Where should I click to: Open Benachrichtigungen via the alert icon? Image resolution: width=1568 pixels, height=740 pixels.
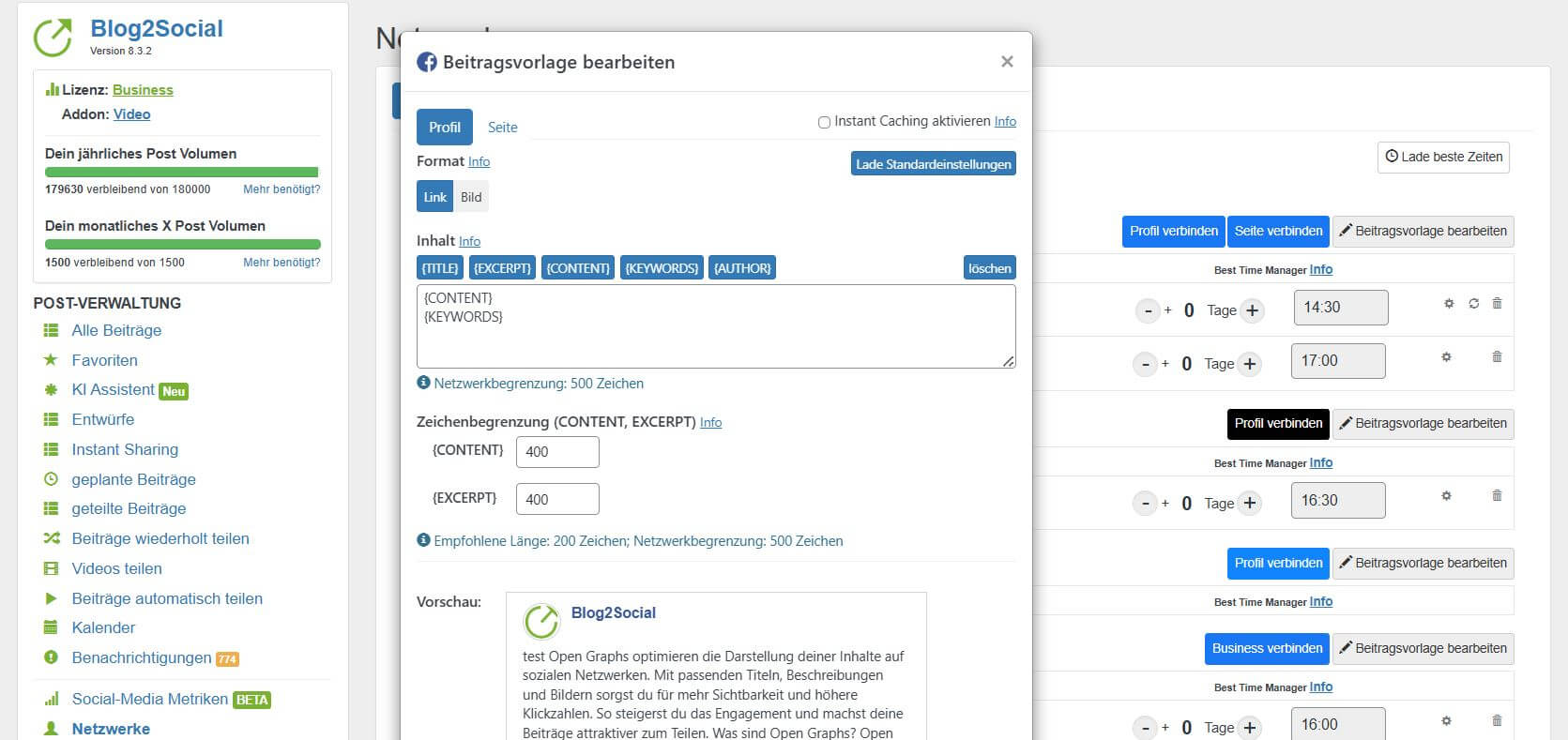[51, 657]
